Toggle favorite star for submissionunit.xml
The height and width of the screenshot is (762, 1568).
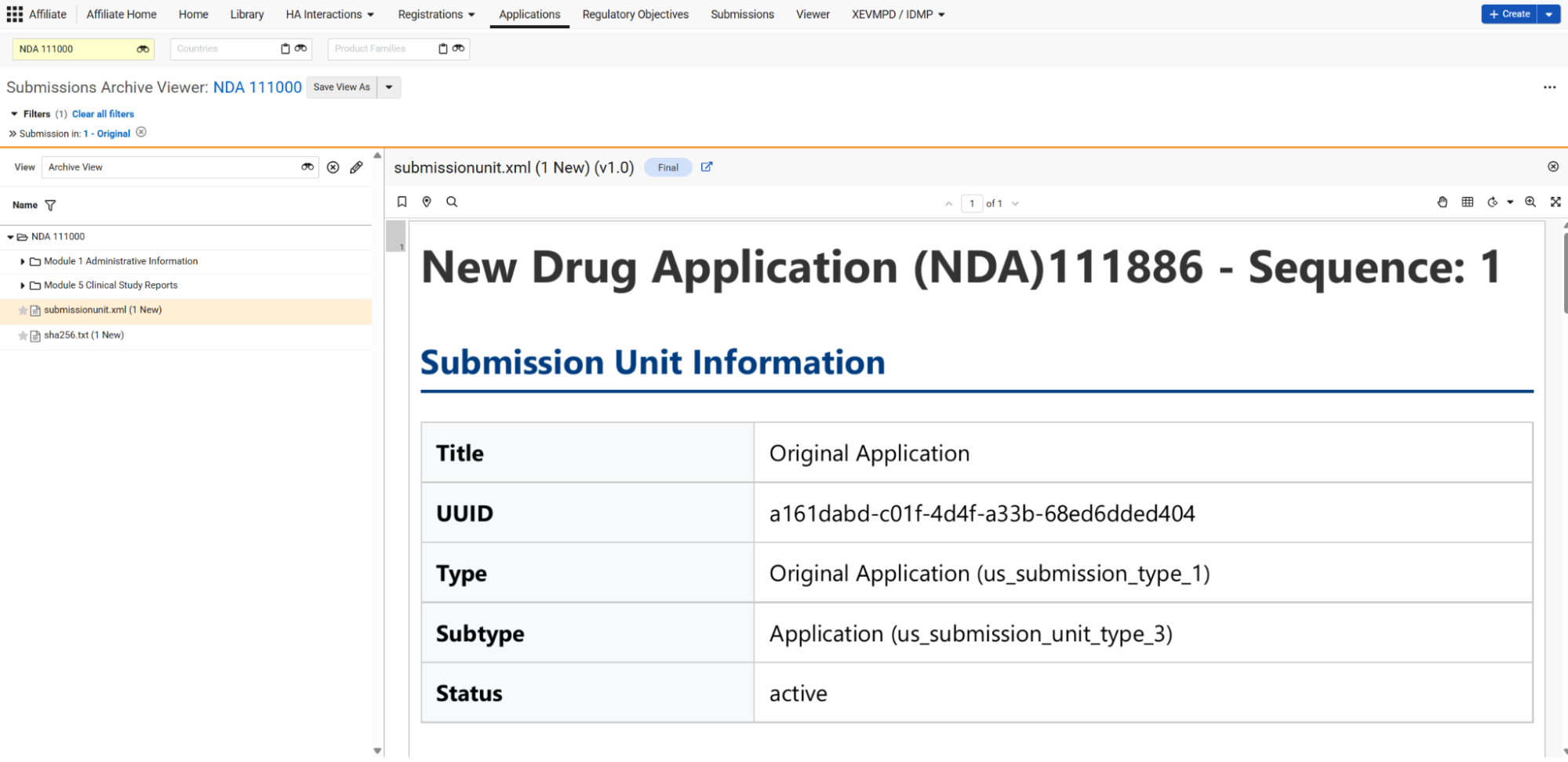(x=23, y=311)
